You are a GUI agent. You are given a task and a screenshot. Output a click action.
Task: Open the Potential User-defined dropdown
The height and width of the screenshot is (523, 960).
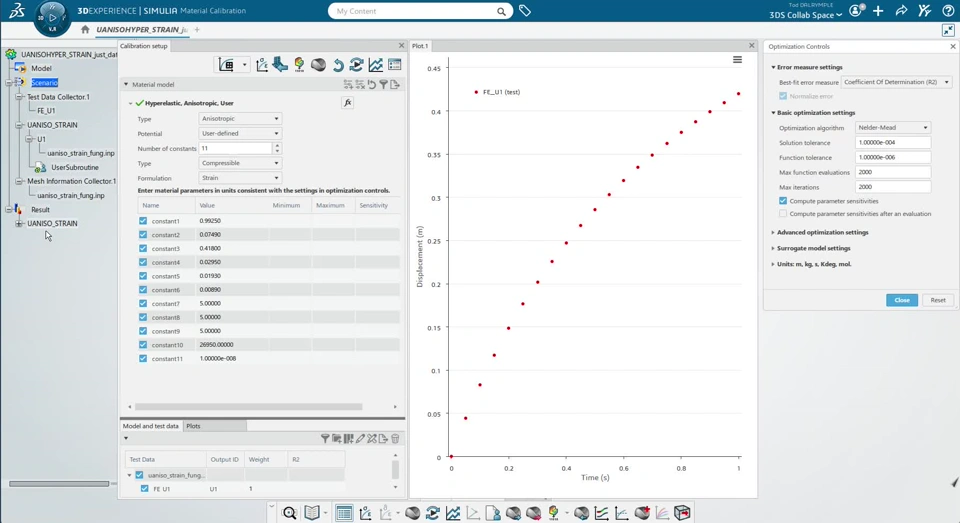point(239,133)
